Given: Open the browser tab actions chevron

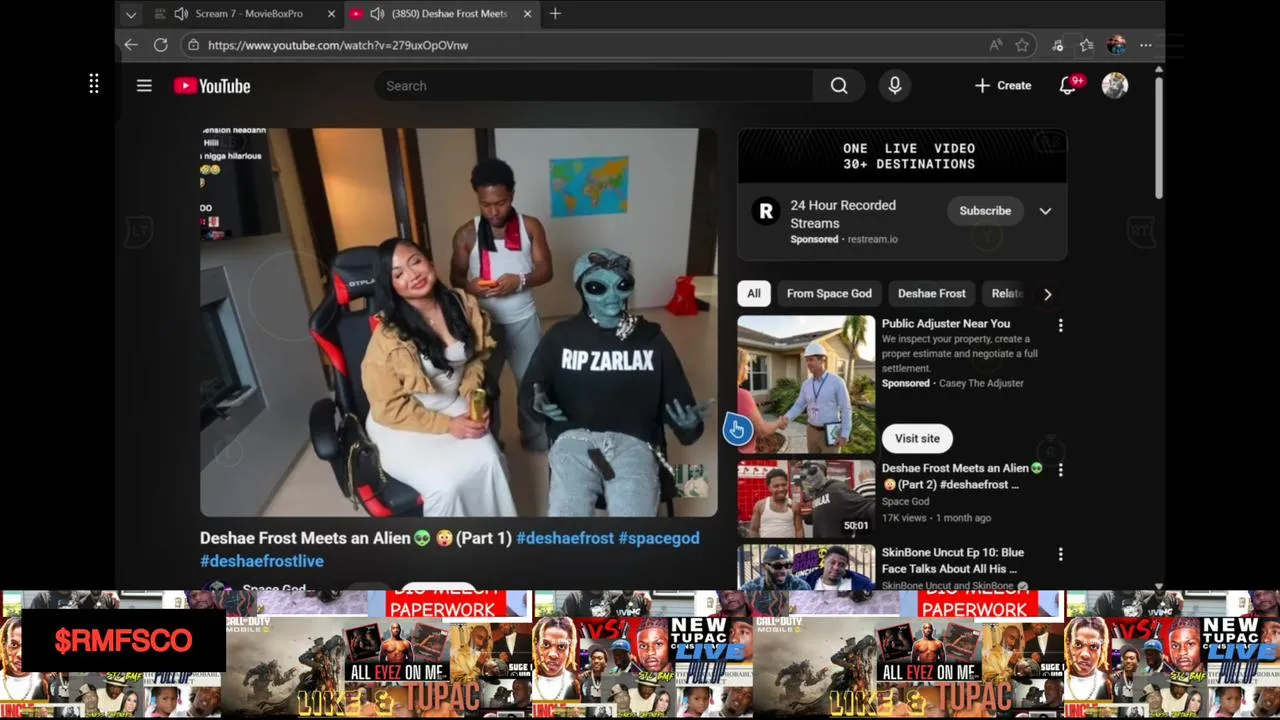Looking at the screenshot, I should pos(130,14).
